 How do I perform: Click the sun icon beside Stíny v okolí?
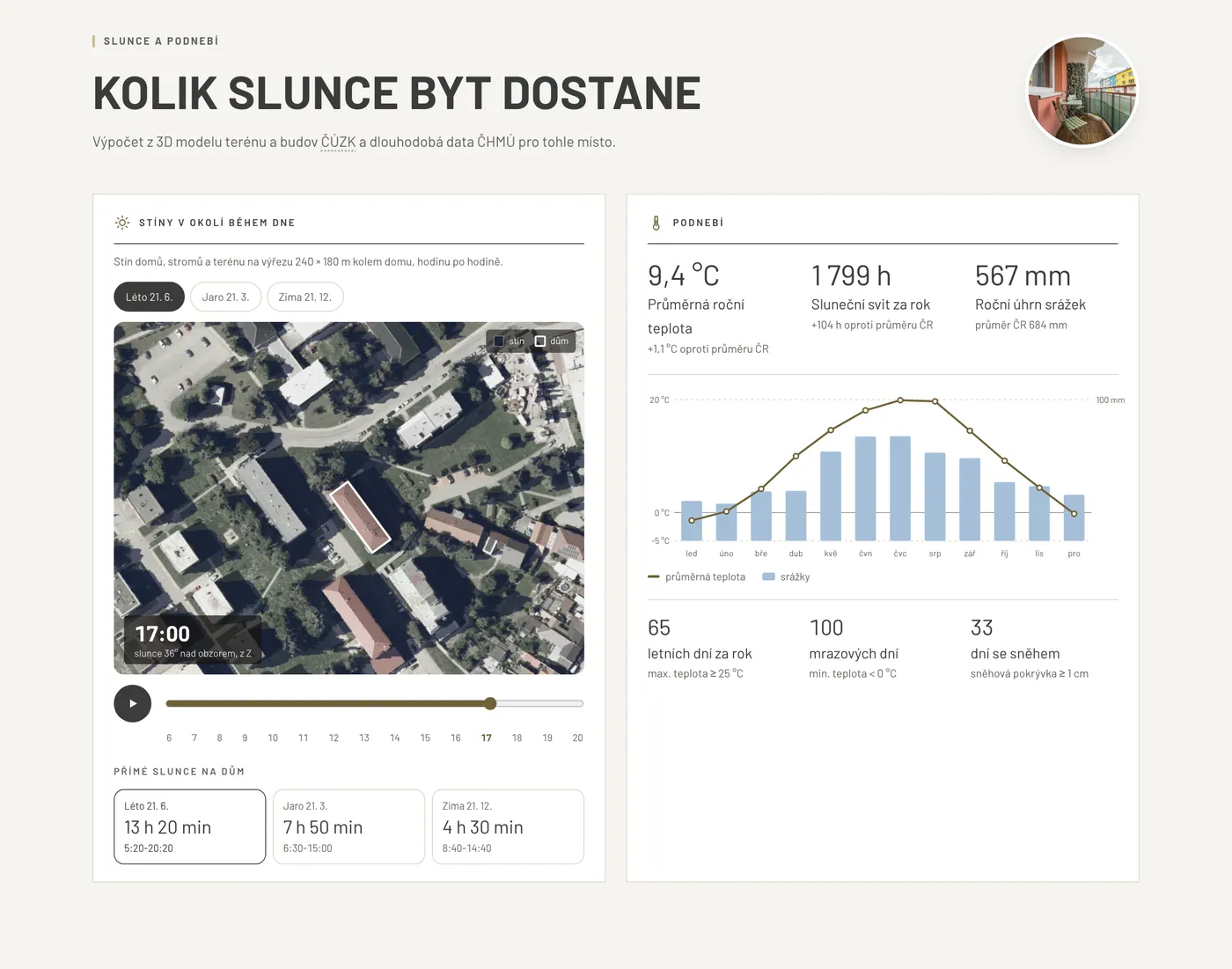[122, 223]
